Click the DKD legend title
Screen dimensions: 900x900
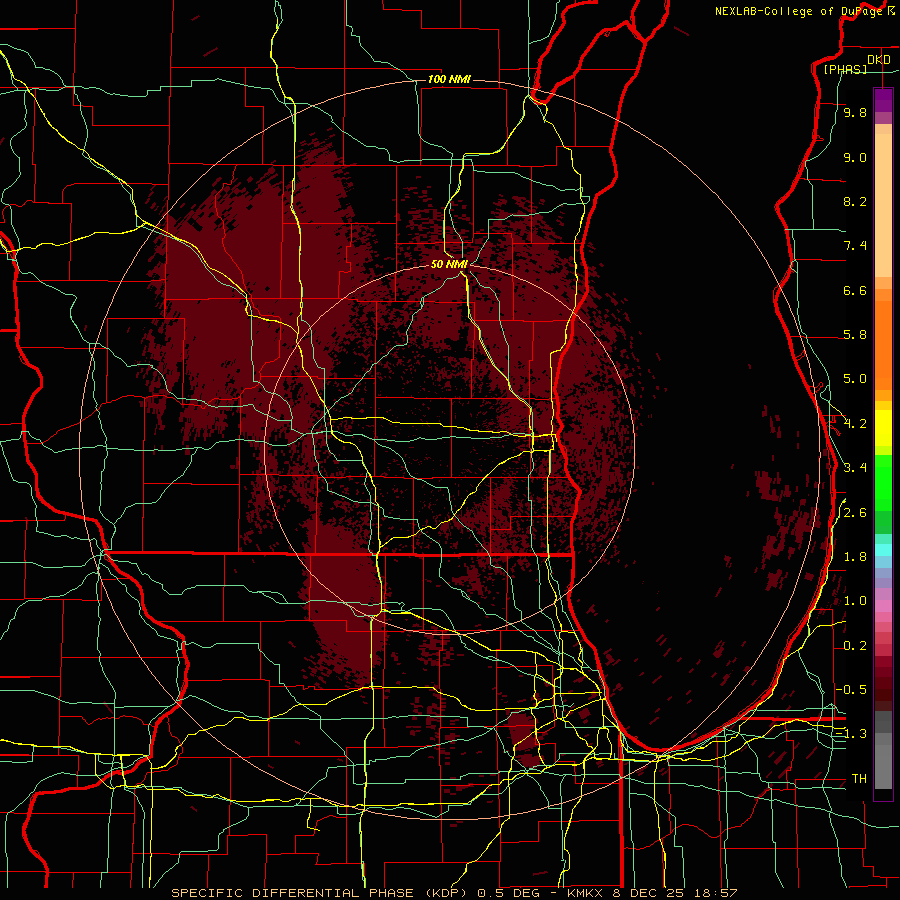[879, 59]
